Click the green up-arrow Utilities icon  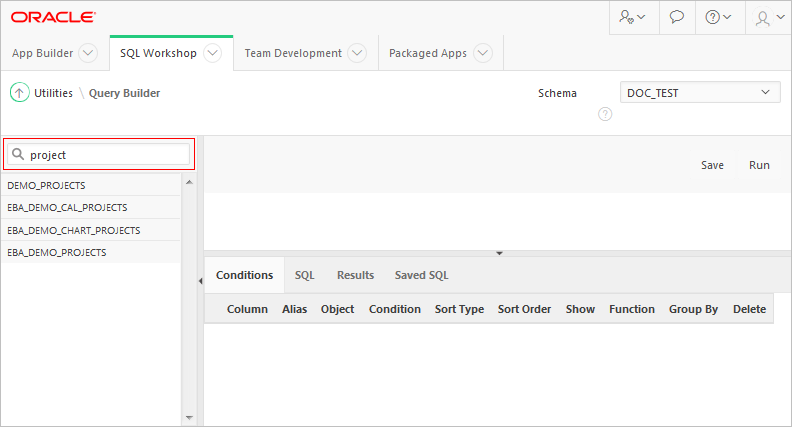[19, 93]
